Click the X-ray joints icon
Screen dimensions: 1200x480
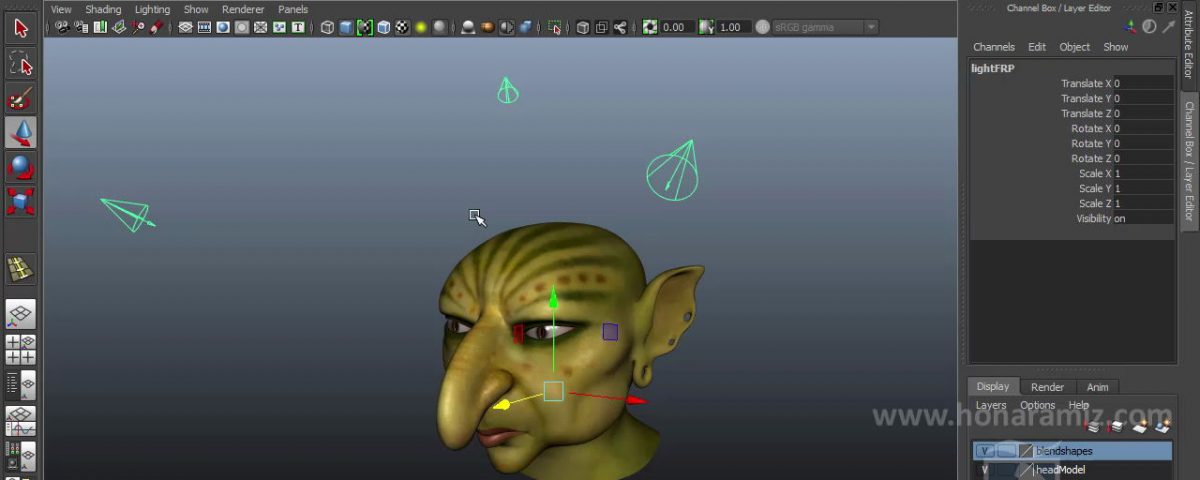point(621,27)
